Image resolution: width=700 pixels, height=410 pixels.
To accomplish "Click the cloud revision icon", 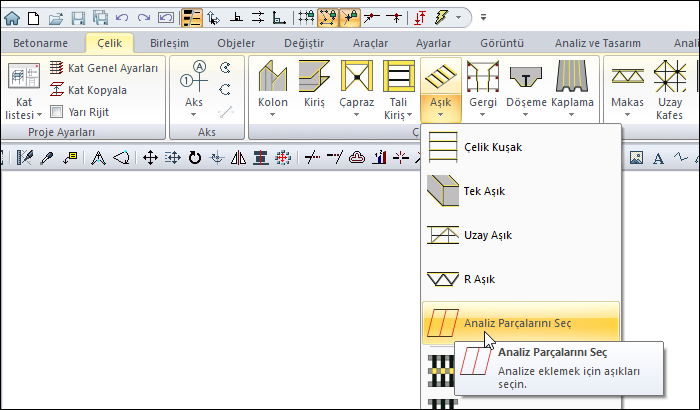I will pos(357,158).
